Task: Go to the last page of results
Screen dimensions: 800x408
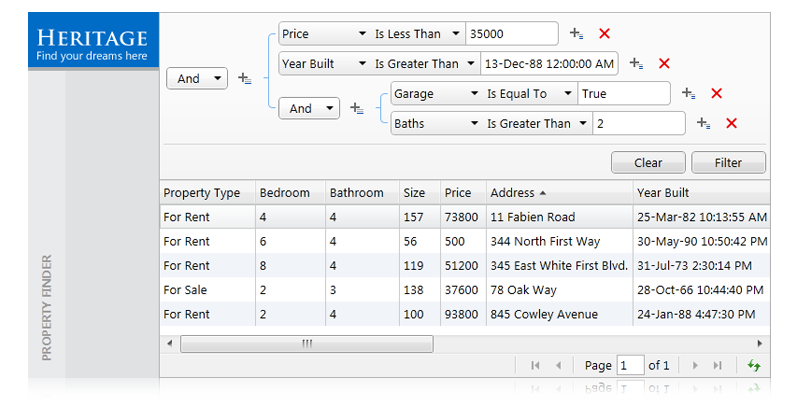Action: point(718,365)
